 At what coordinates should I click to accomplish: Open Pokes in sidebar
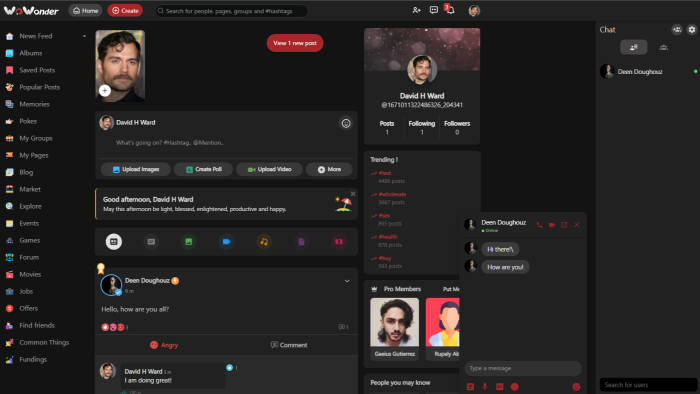(28, 121)
